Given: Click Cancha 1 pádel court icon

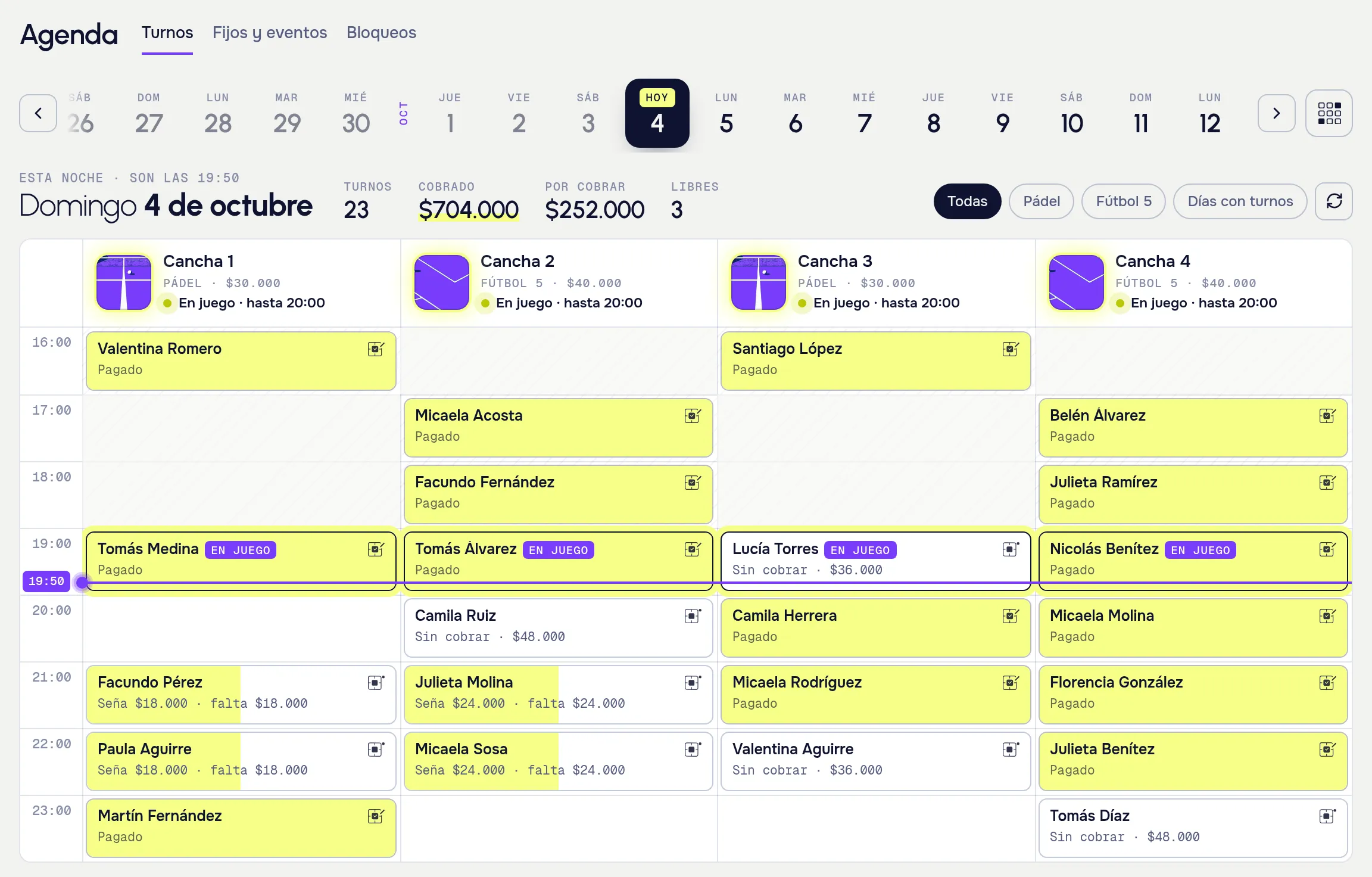Looking at the screenshot, I should [x=124, y=282].
